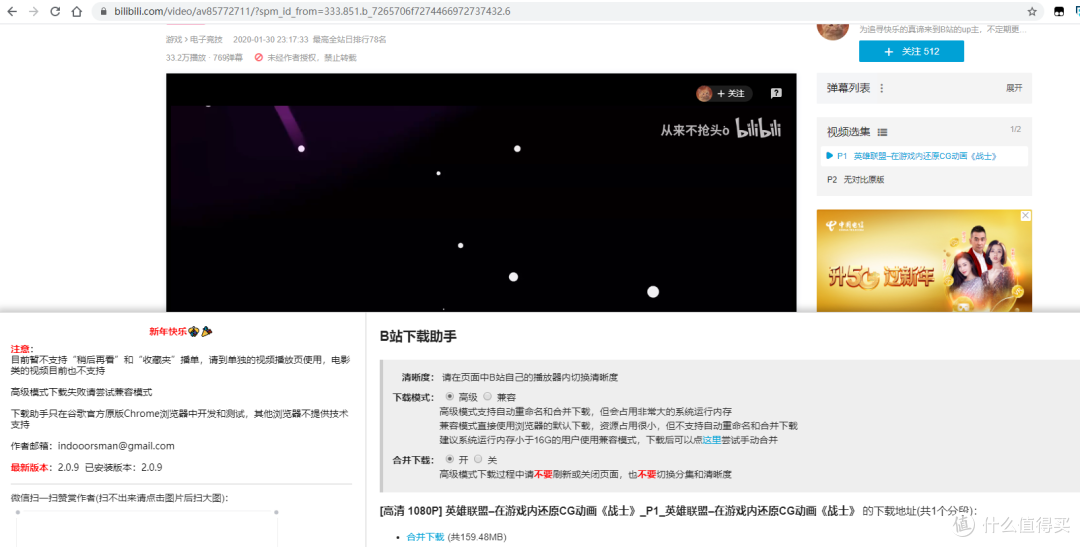Select P1 英雄联盟 episode in 视频选集
Viewport: 1080px width, 547px height.
pos(924,156)
